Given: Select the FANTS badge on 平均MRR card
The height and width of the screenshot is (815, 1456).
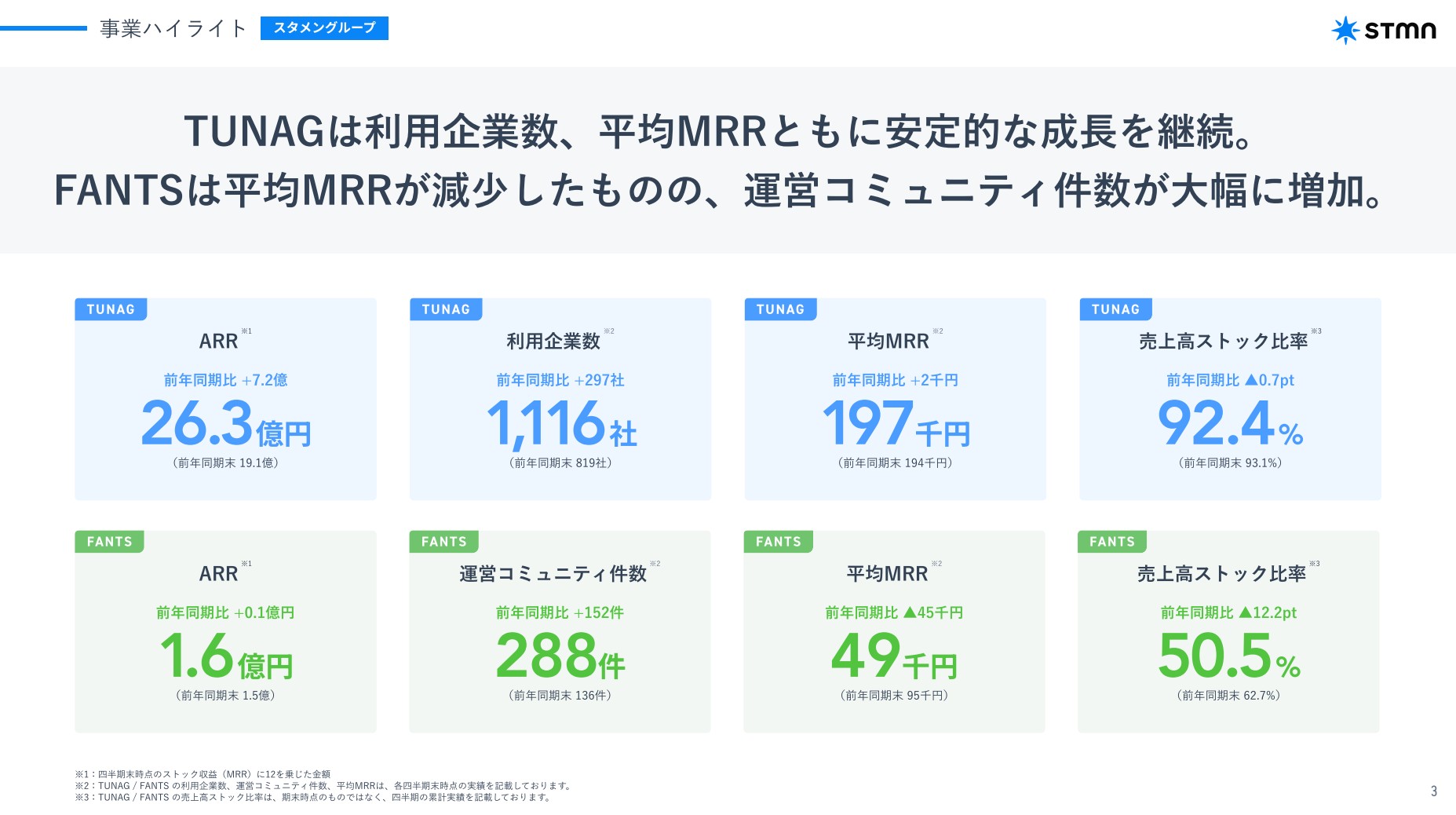Looking at the screenshot, I should click(x=779, y=541).
